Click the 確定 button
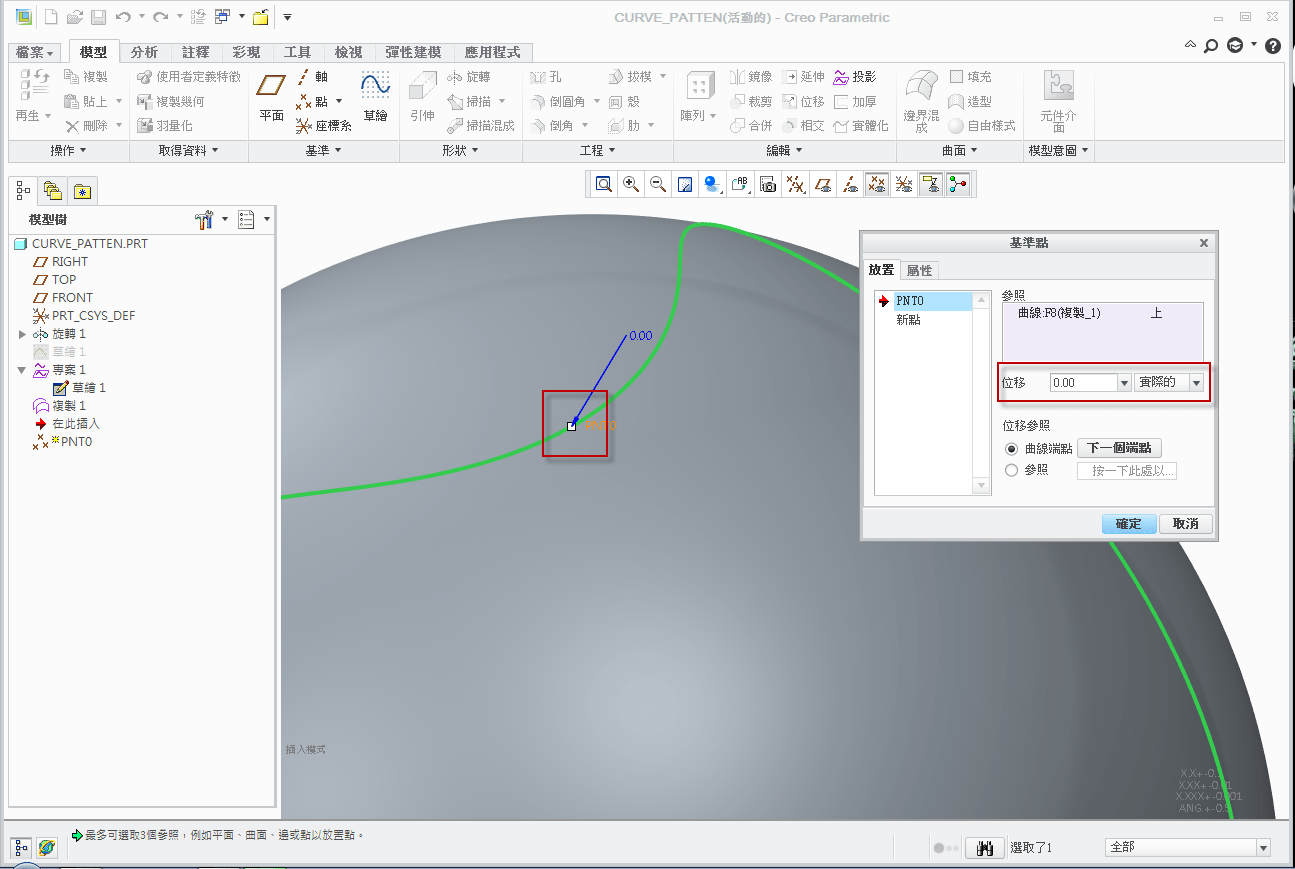 click(x=1128, y=524)
